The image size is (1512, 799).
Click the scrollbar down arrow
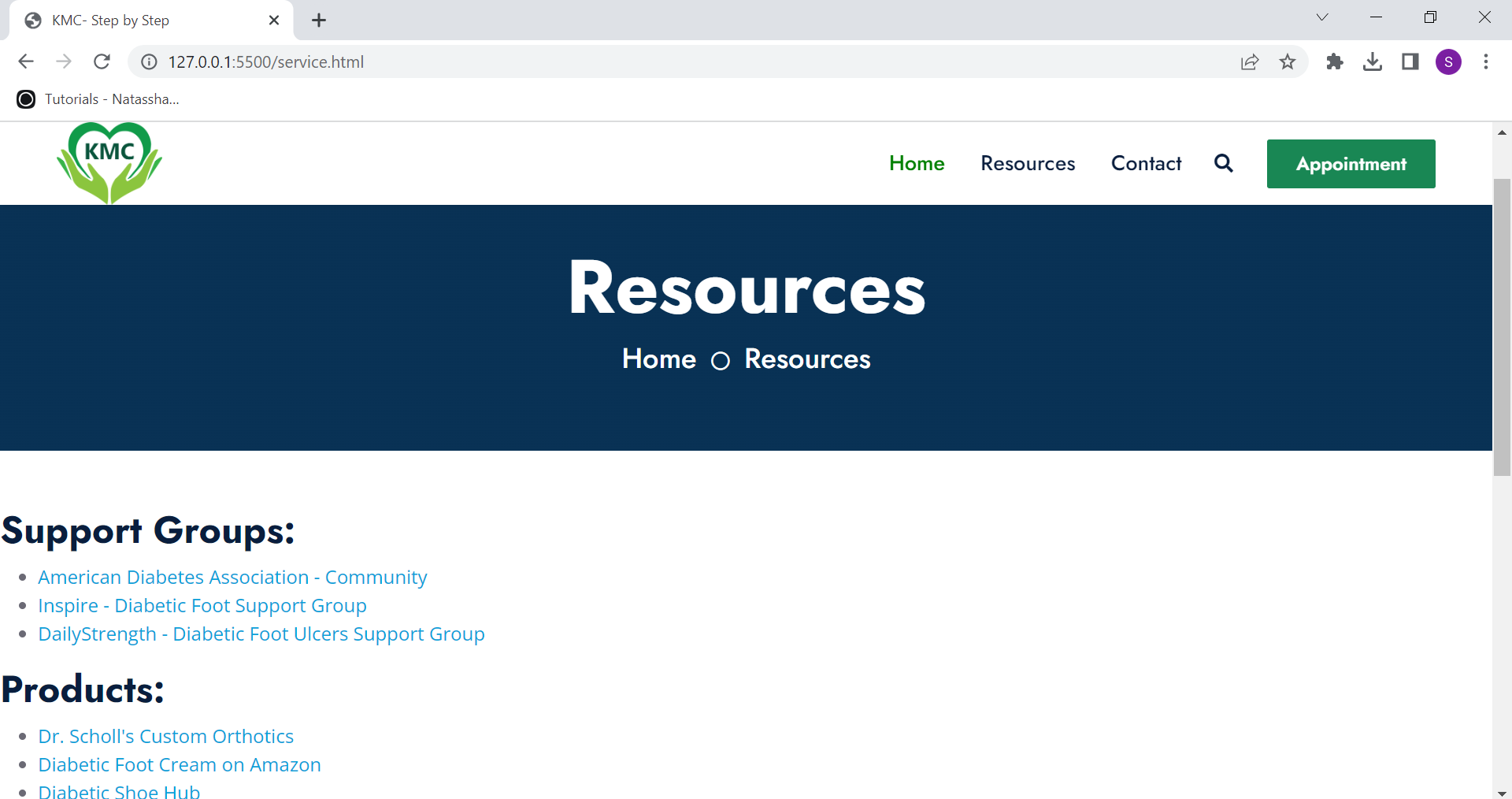pos(1502,793)
